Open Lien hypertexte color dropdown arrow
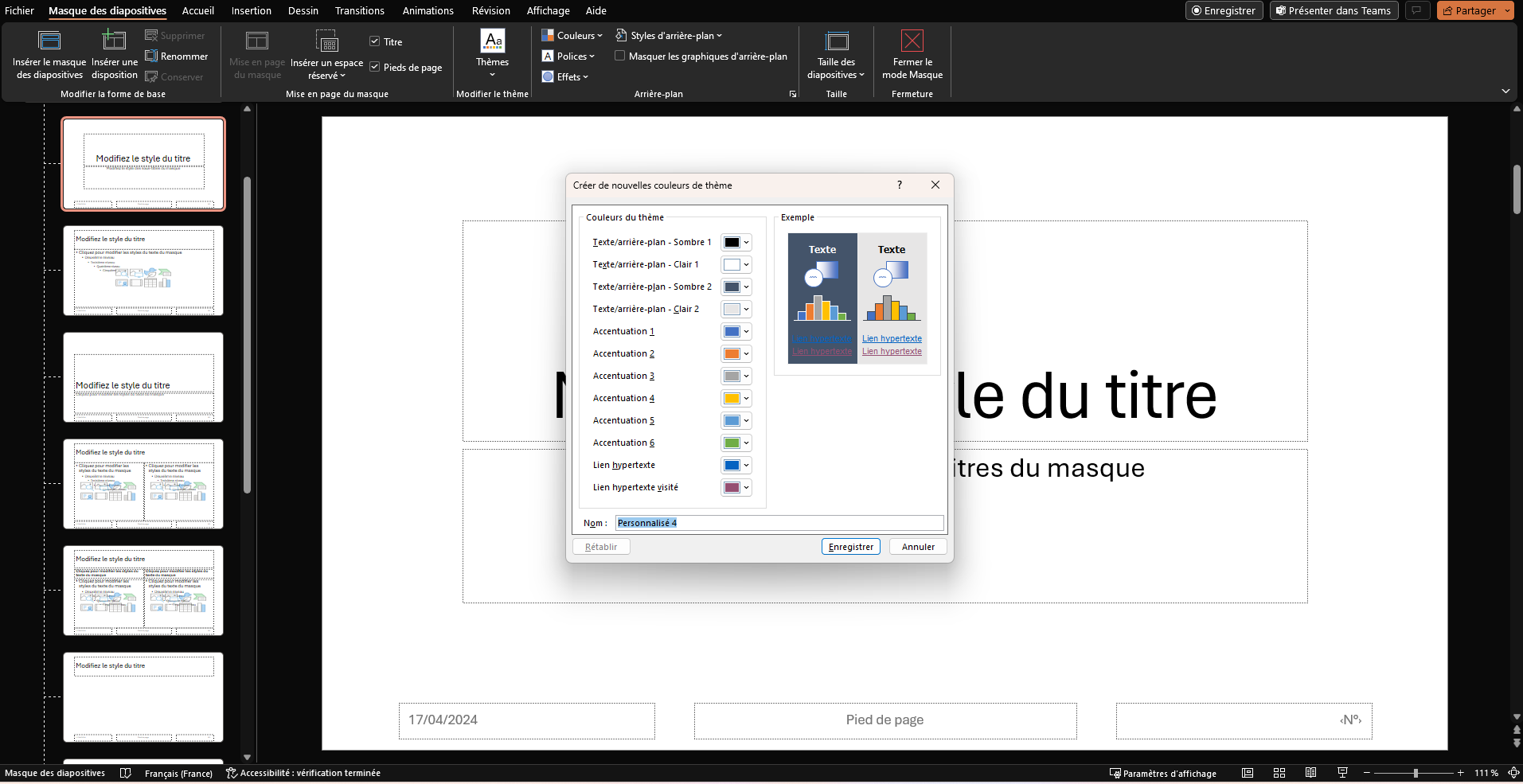This screenshot has width=1523, height=784. 747,466
